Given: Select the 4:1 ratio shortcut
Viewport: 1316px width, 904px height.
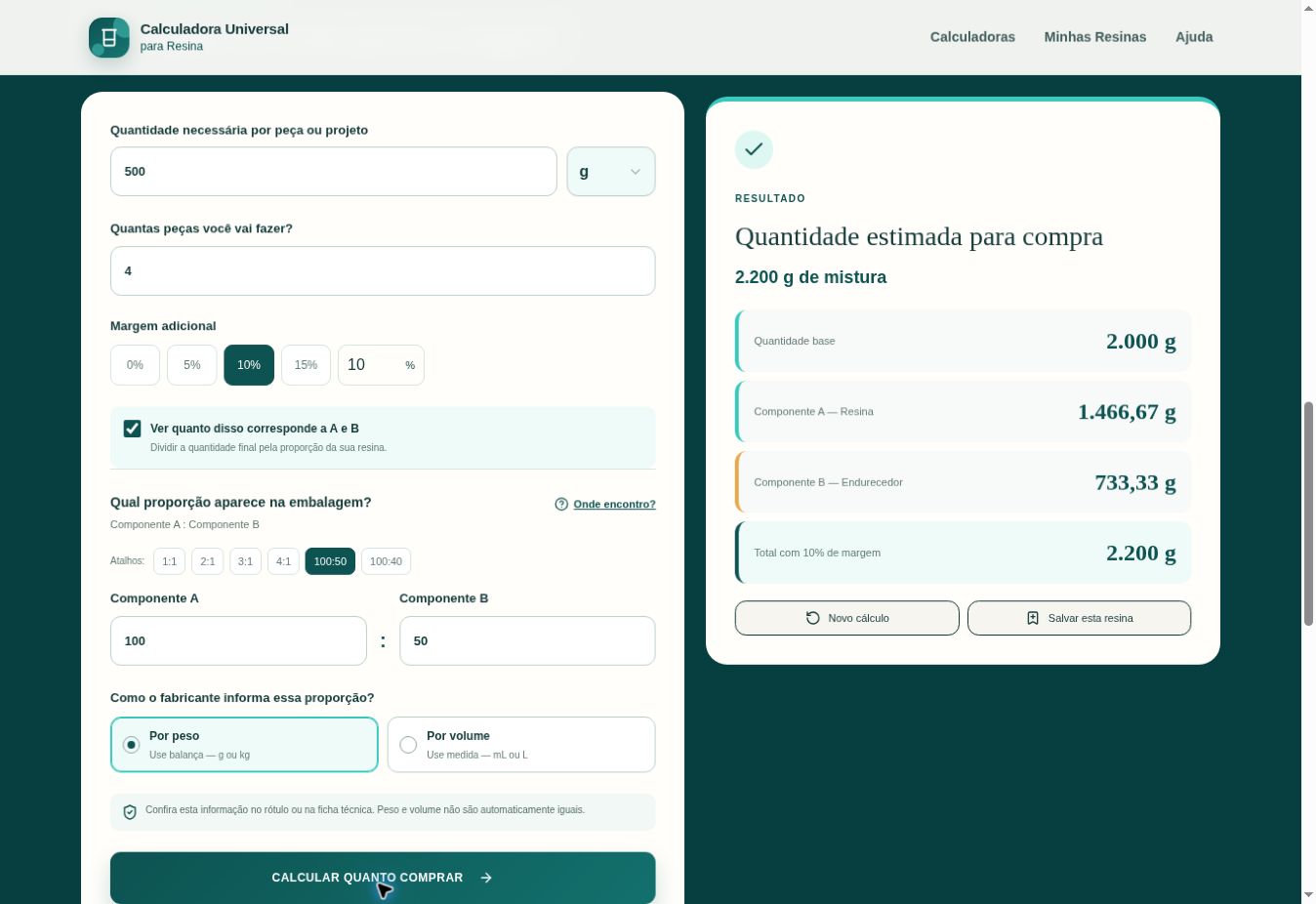Looking at the screenshot, I should tap(283, 561).
